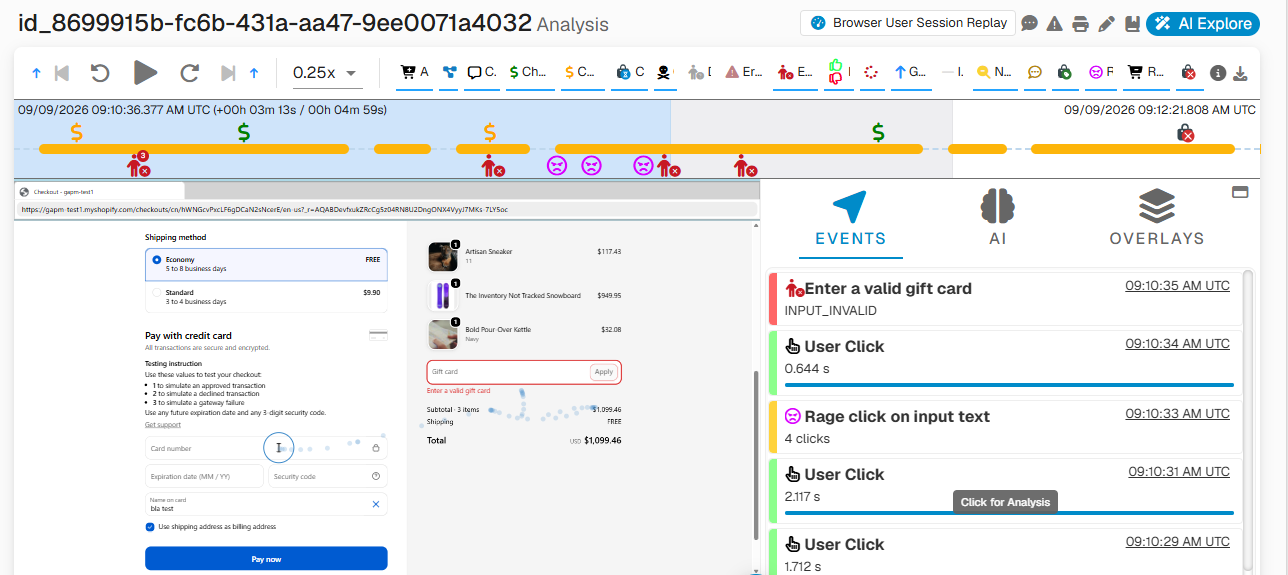Click the AI Explore button
Image resolution: width=1288 pixels, height=575 pixels.
1203,24
